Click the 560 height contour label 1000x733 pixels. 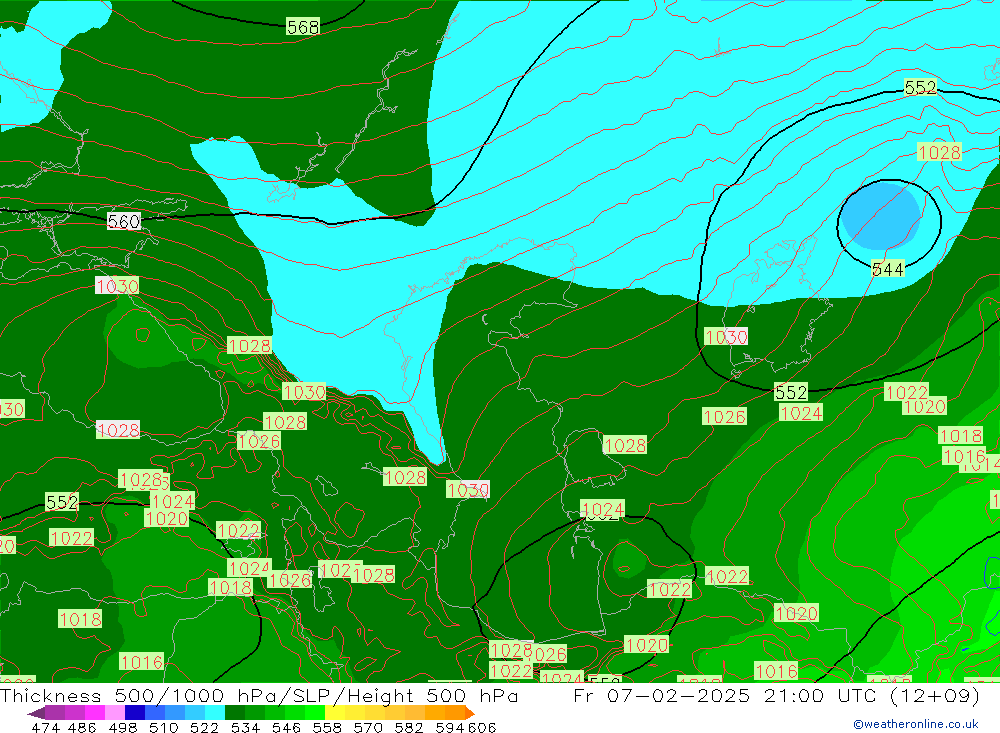click(x=124, y=221)
